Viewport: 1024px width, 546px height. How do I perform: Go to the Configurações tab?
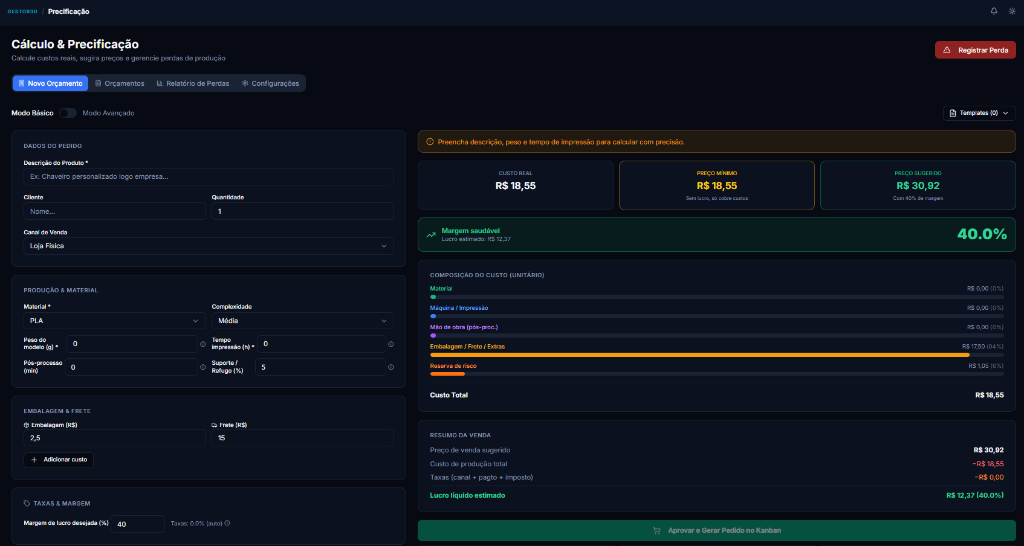270,84
